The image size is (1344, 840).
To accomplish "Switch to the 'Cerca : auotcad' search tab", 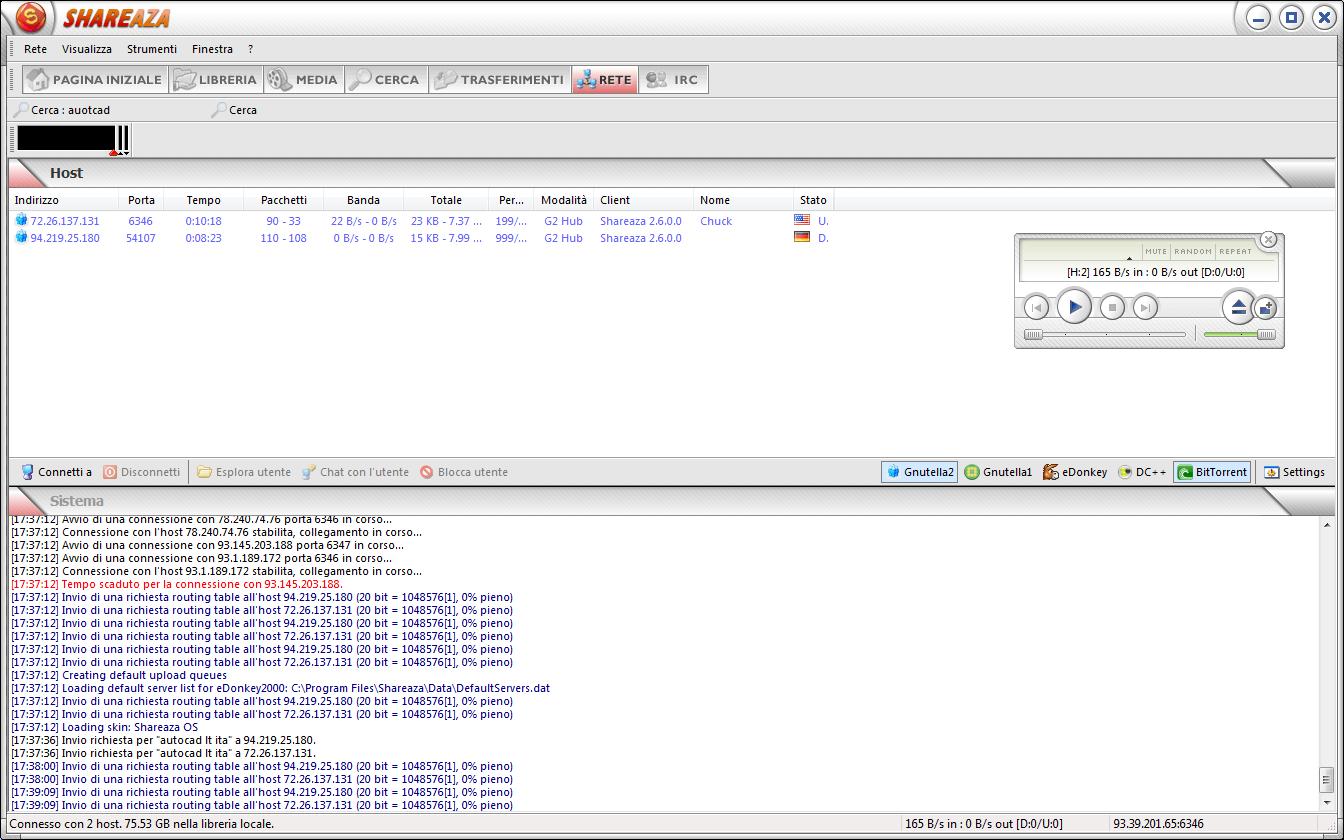I will pos(70,110).
